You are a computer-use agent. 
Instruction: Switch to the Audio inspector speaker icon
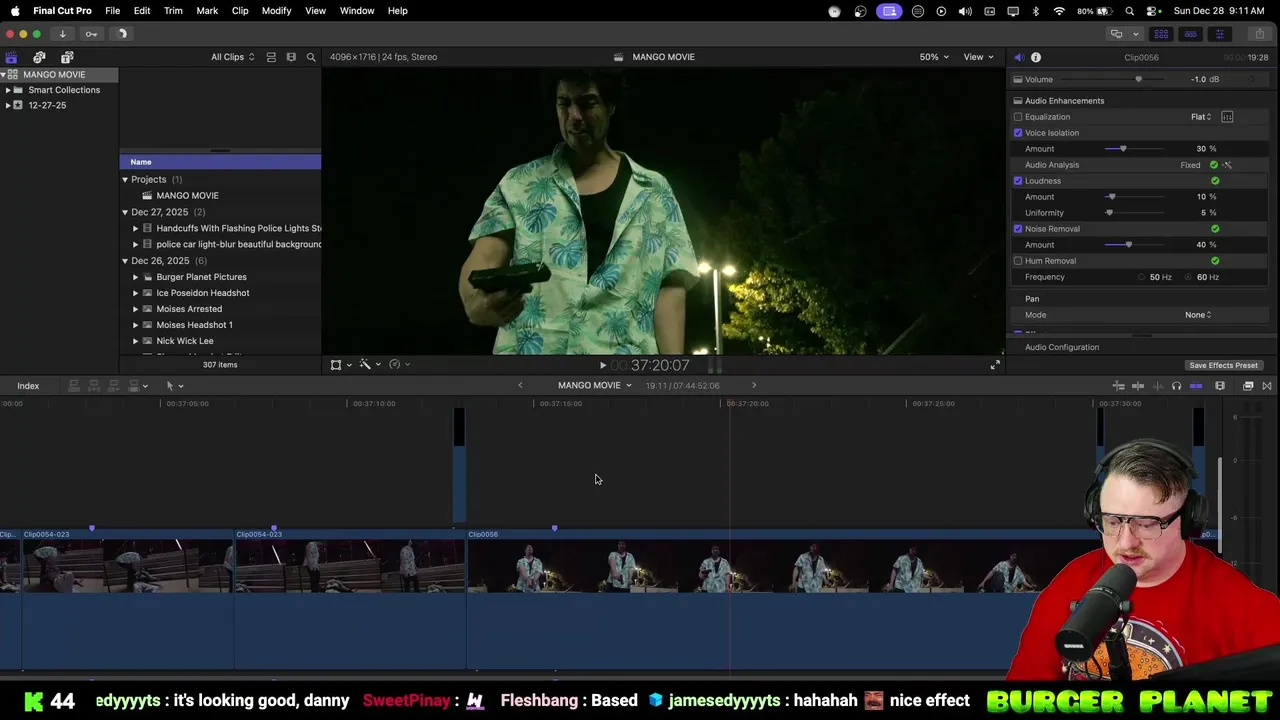click(1018, 57)
